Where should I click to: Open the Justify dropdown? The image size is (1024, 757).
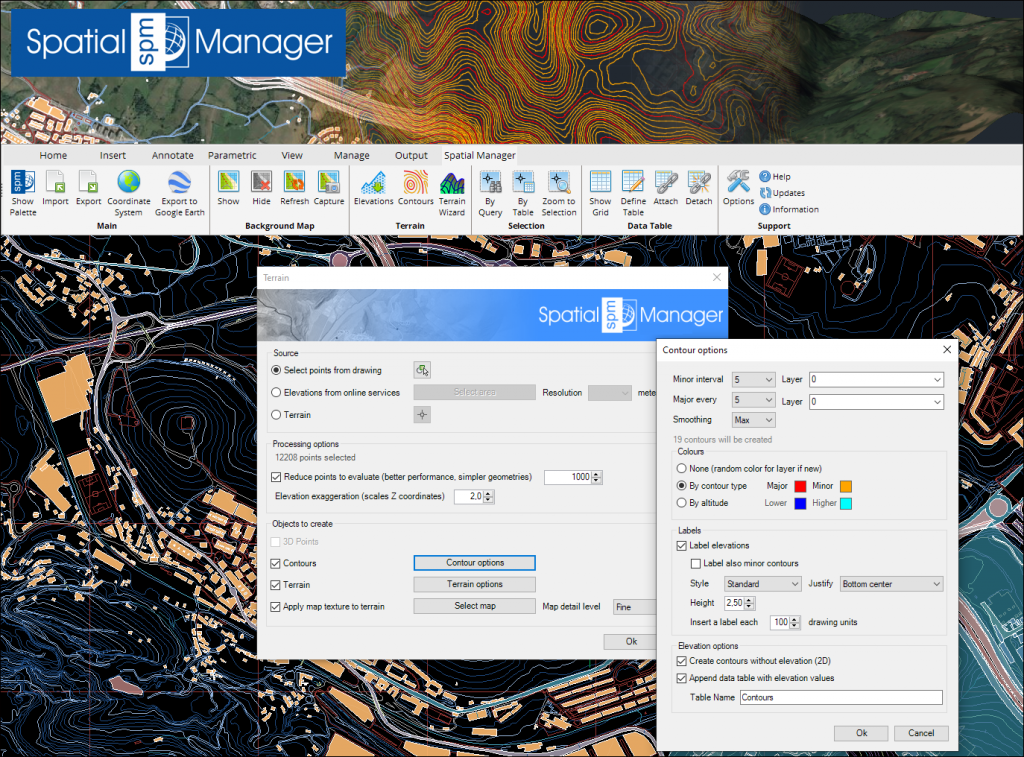tap(890, 584)
